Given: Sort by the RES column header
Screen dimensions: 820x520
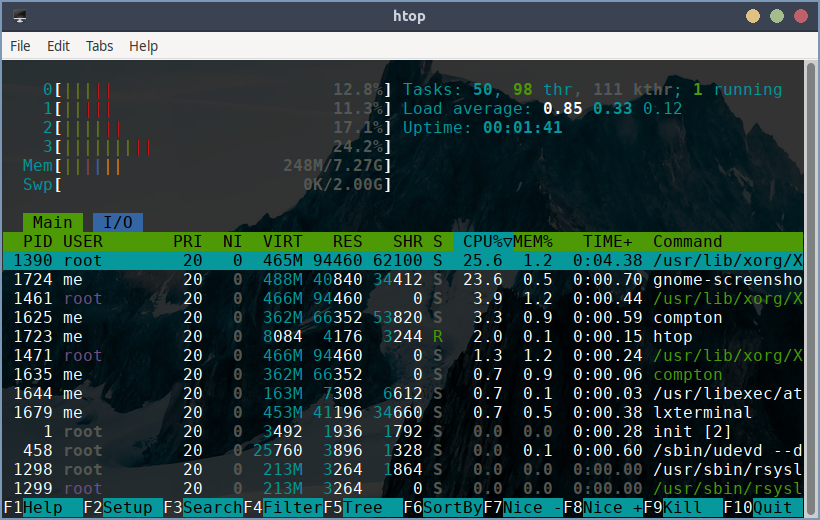Looking at the screenshot, I should coord(347,242).
